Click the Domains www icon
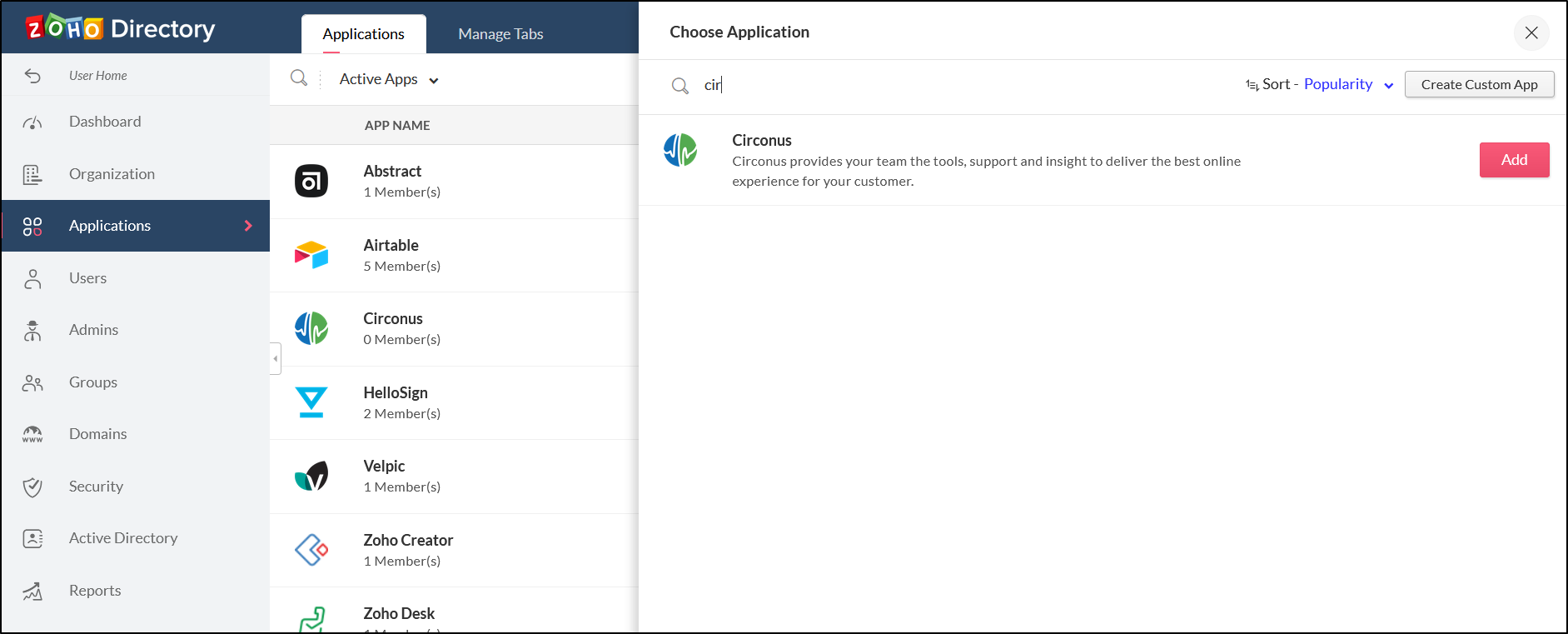Image resolution: width=1568 pixels, height=634 pixels. click(32, 435)
